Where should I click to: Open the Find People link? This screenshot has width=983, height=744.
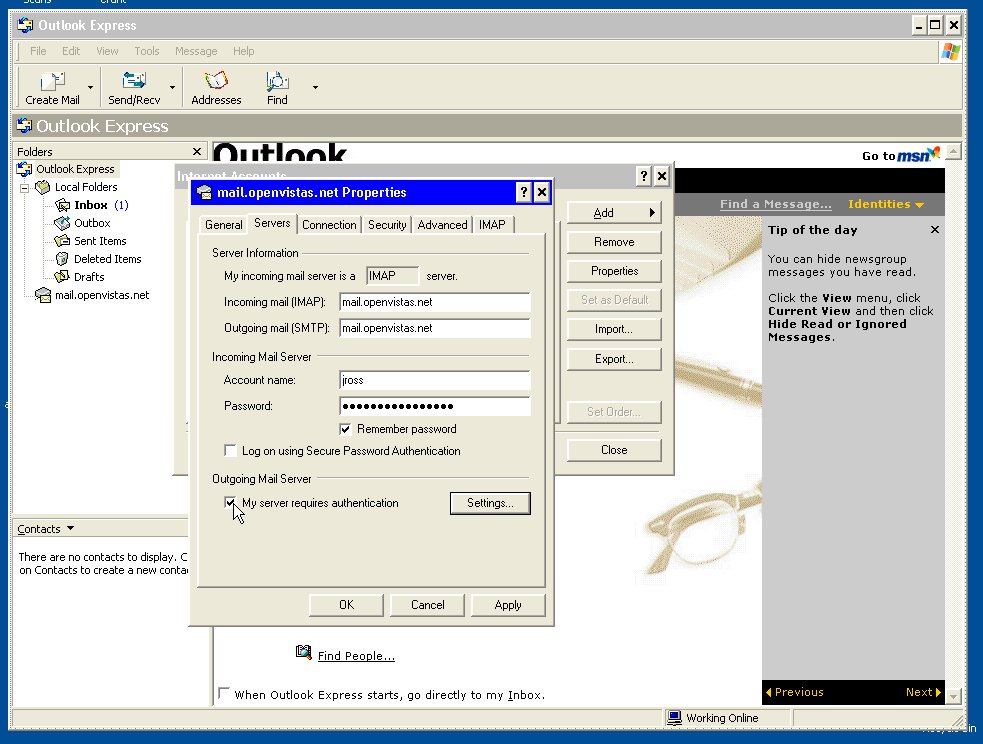(356, 656)
